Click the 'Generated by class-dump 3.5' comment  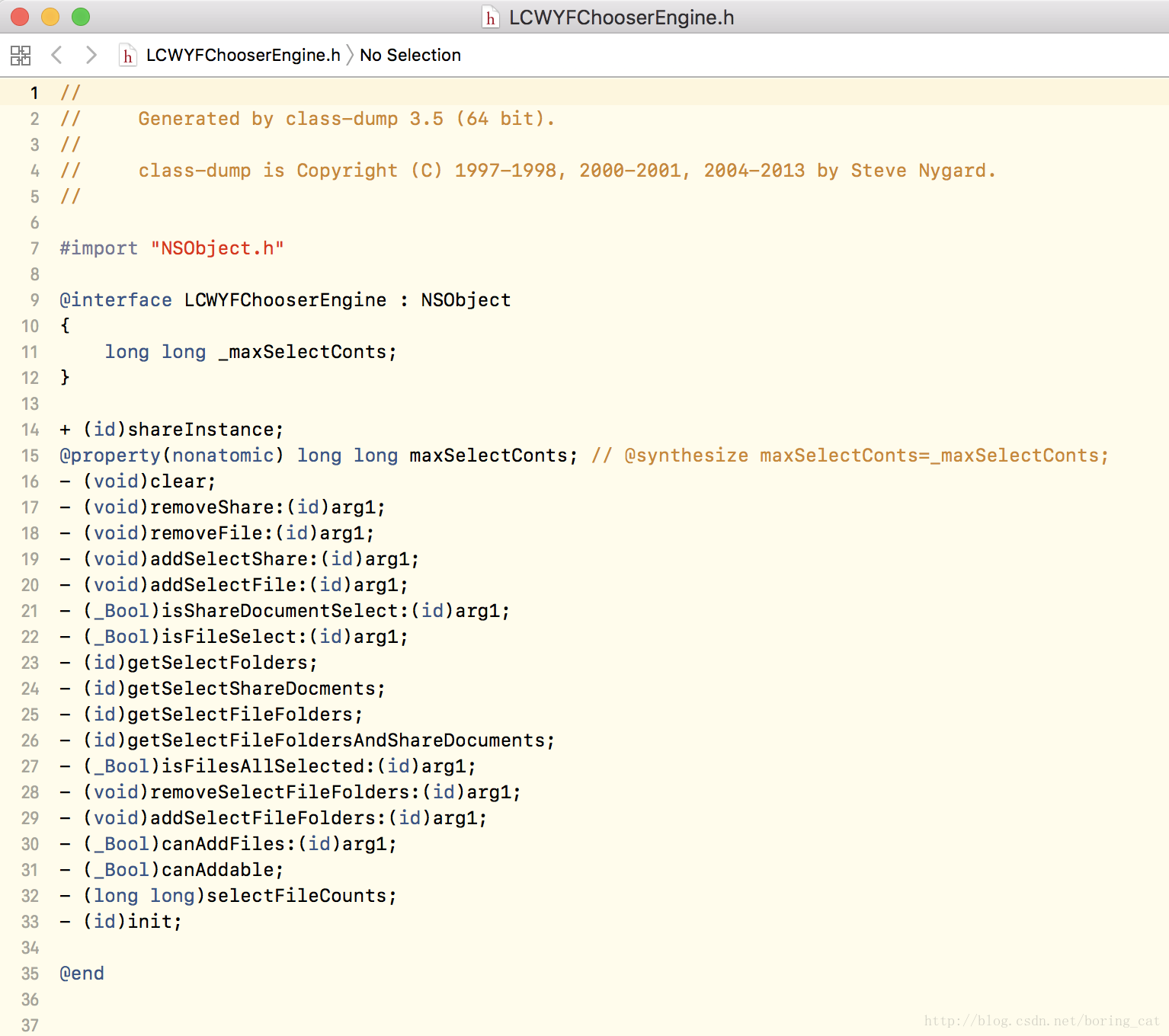click(346, 119)
